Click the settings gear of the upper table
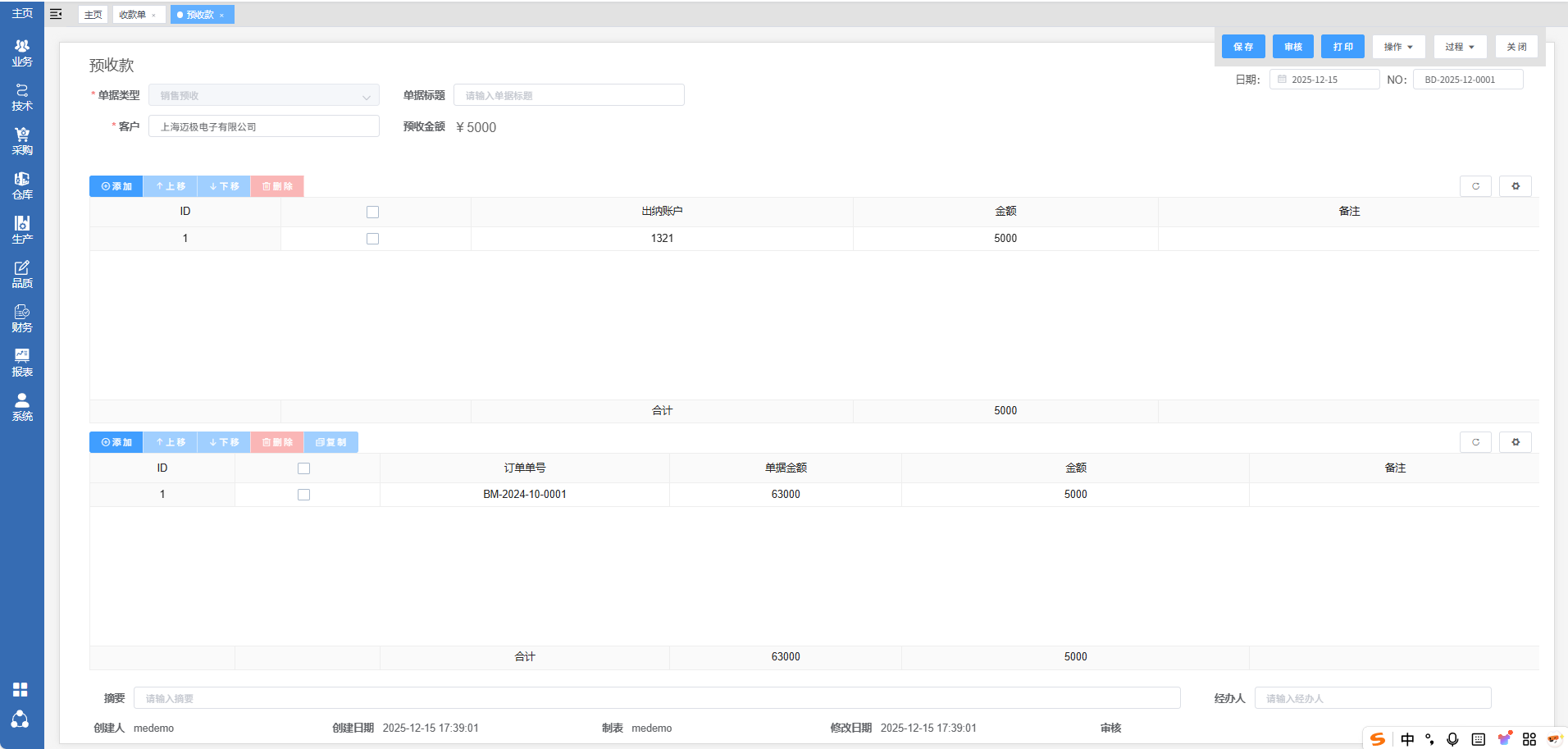 pyautogui.click(x=1515, y=186)
